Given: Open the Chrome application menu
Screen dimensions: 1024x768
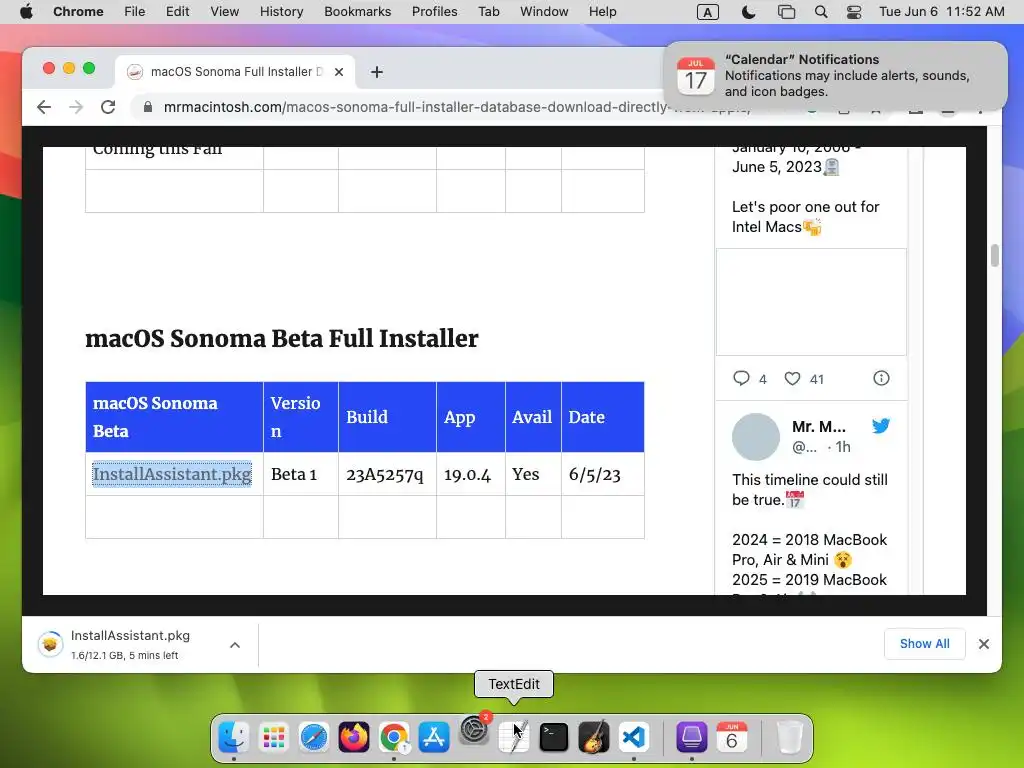Looking at the screenshot, I should (x=78, y=12).
